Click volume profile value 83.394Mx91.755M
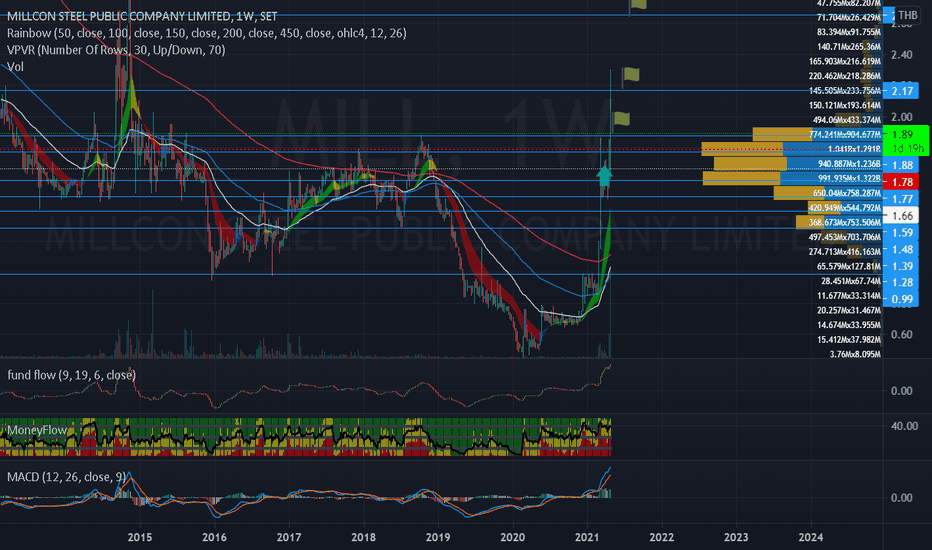The image size is (932, 550). 849,32
